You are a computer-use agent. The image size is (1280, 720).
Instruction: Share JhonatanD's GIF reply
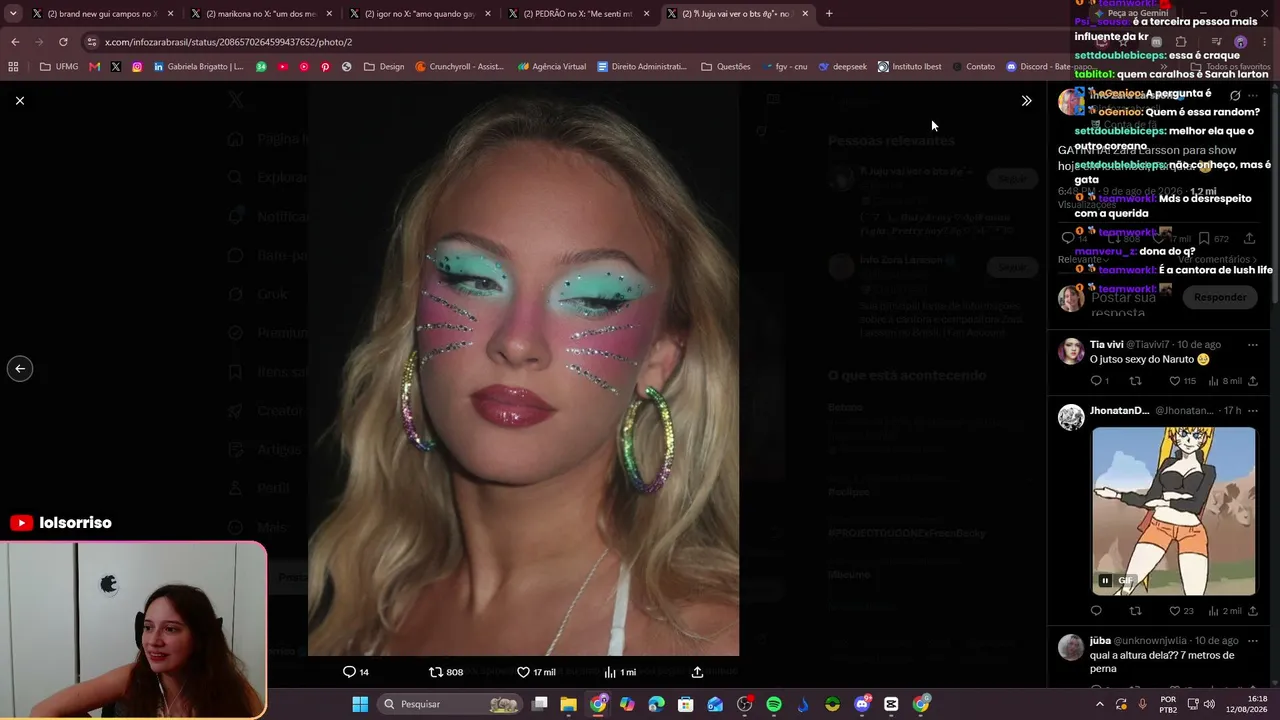tap(1252, 611)
